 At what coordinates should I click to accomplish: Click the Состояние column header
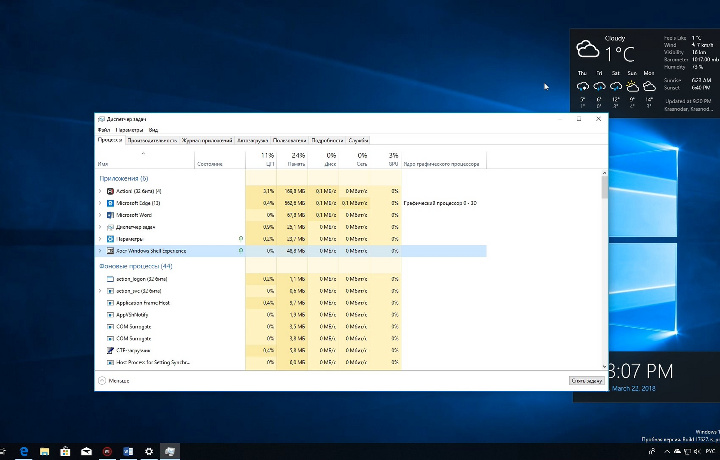[x=220, y=159]
